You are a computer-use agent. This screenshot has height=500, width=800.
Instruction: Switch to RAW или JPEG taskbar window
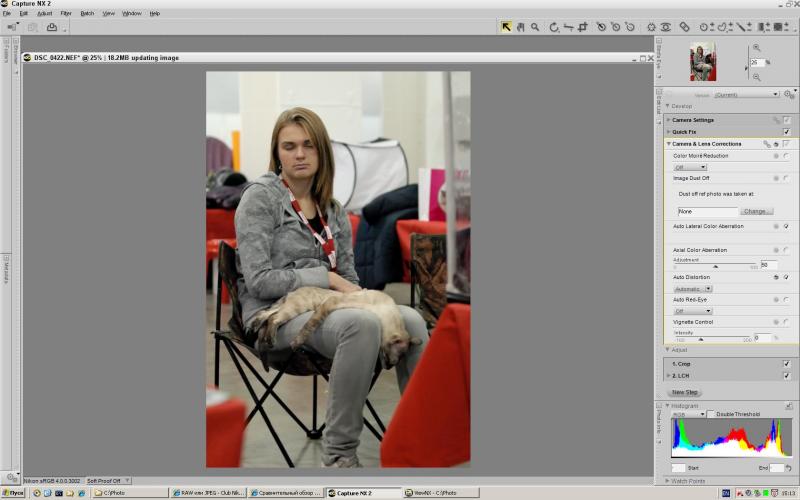click(x=208, y=493)
